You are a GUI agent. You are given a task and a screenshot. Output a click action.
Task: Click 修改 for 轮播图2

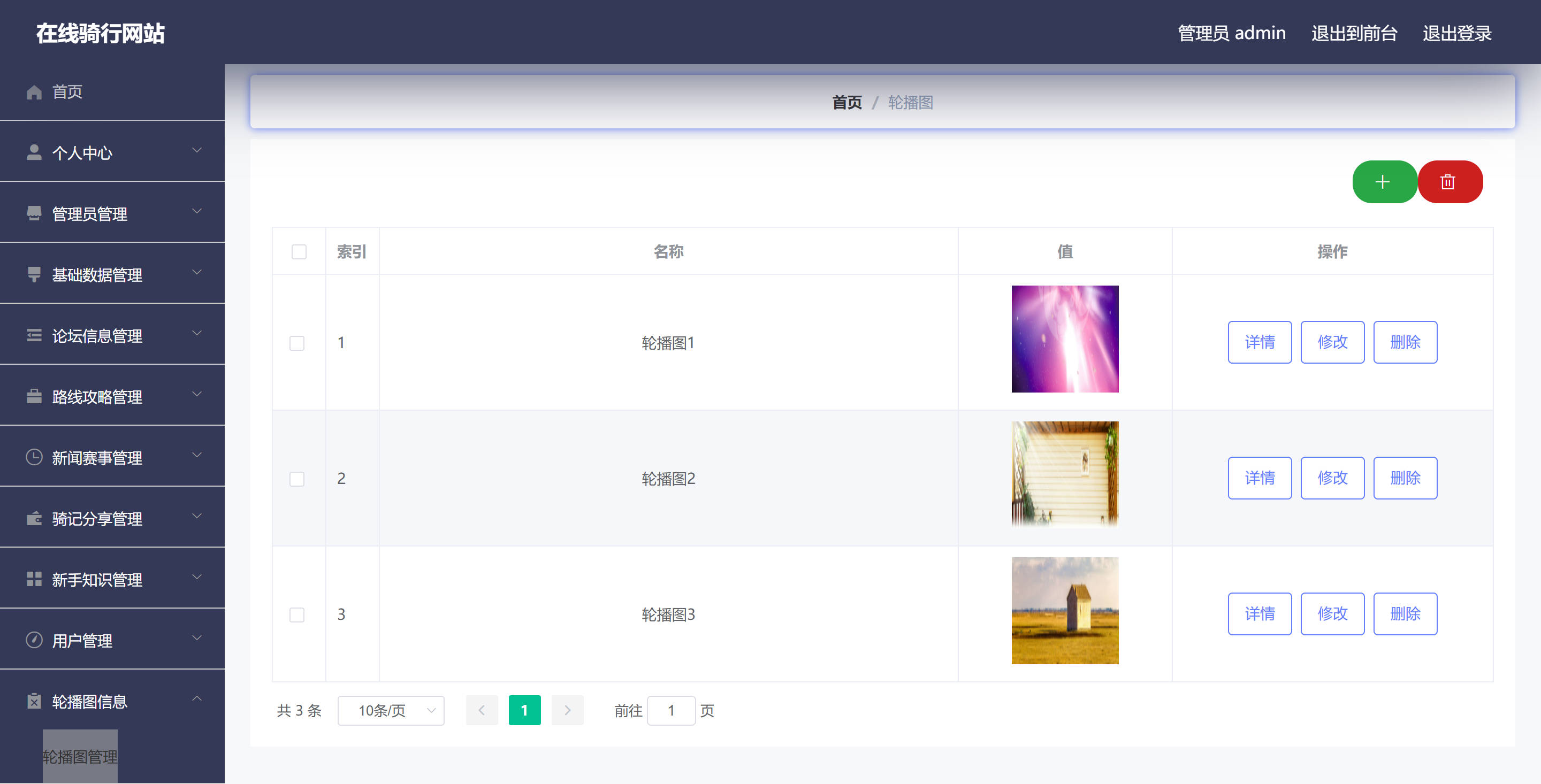(x=1332, y=478)
